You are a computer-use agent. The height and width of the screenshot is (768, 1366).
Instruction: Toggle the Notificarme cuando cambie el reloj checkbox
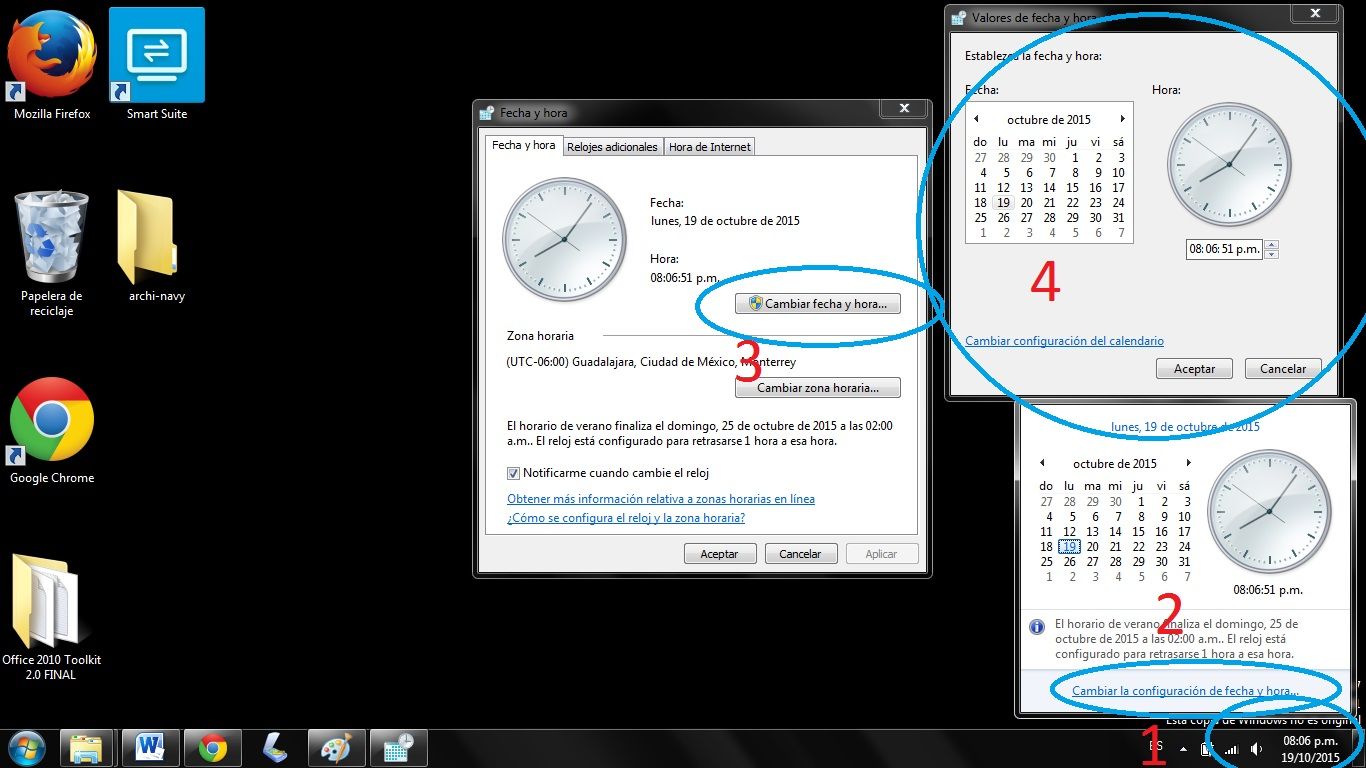pyautogui.click(x=513, y=473)
